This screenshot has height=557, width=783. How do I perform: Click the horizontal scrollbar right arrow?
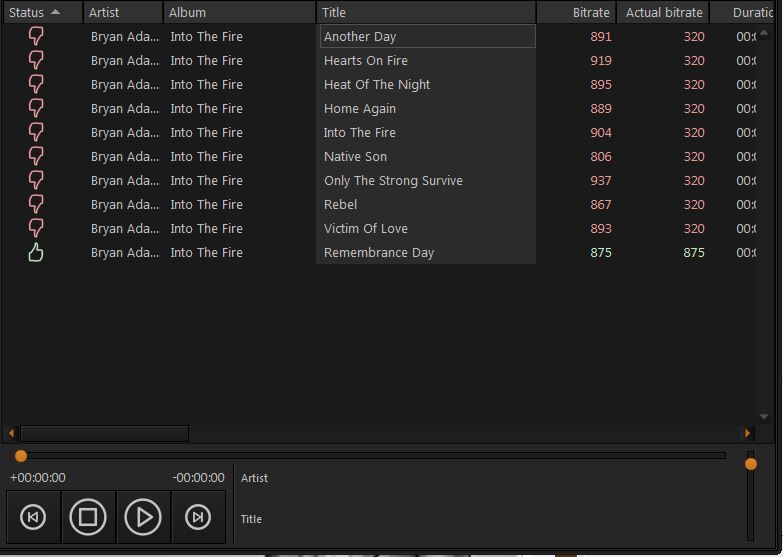coord(747,433)
